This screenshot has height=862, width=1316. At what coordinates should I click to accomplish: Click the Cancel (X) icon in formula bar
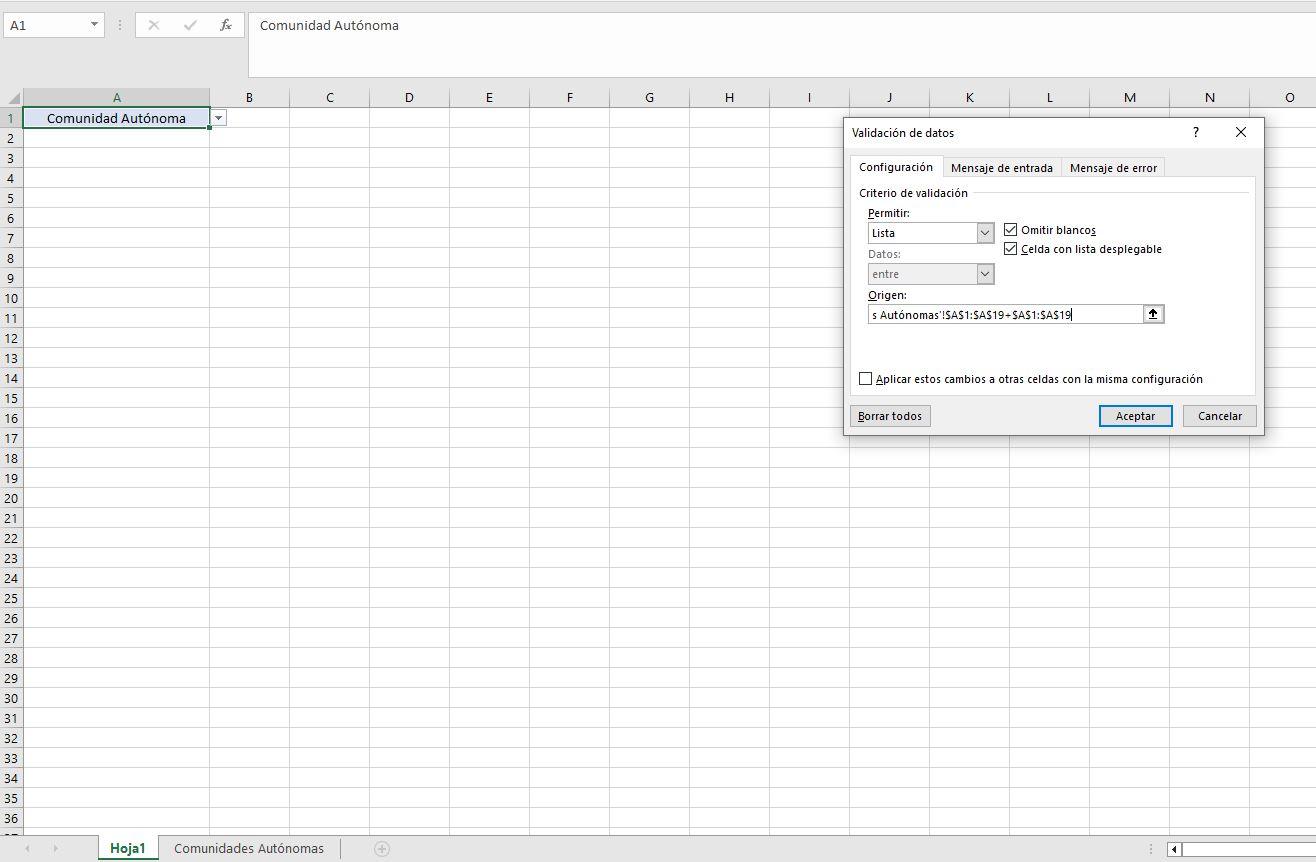tap(152, 25)
